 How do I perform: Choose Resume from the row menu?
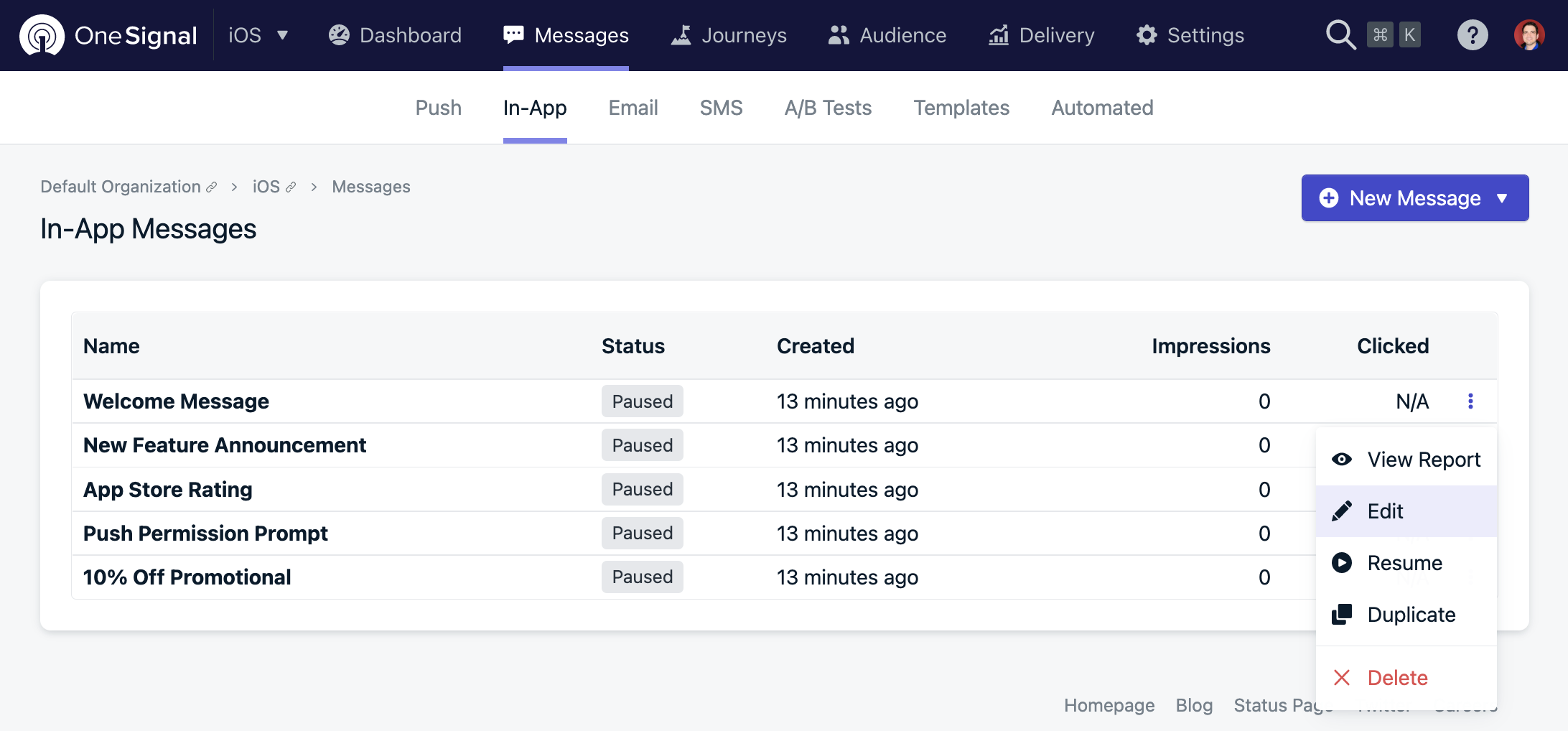[x=1406, y=563]
